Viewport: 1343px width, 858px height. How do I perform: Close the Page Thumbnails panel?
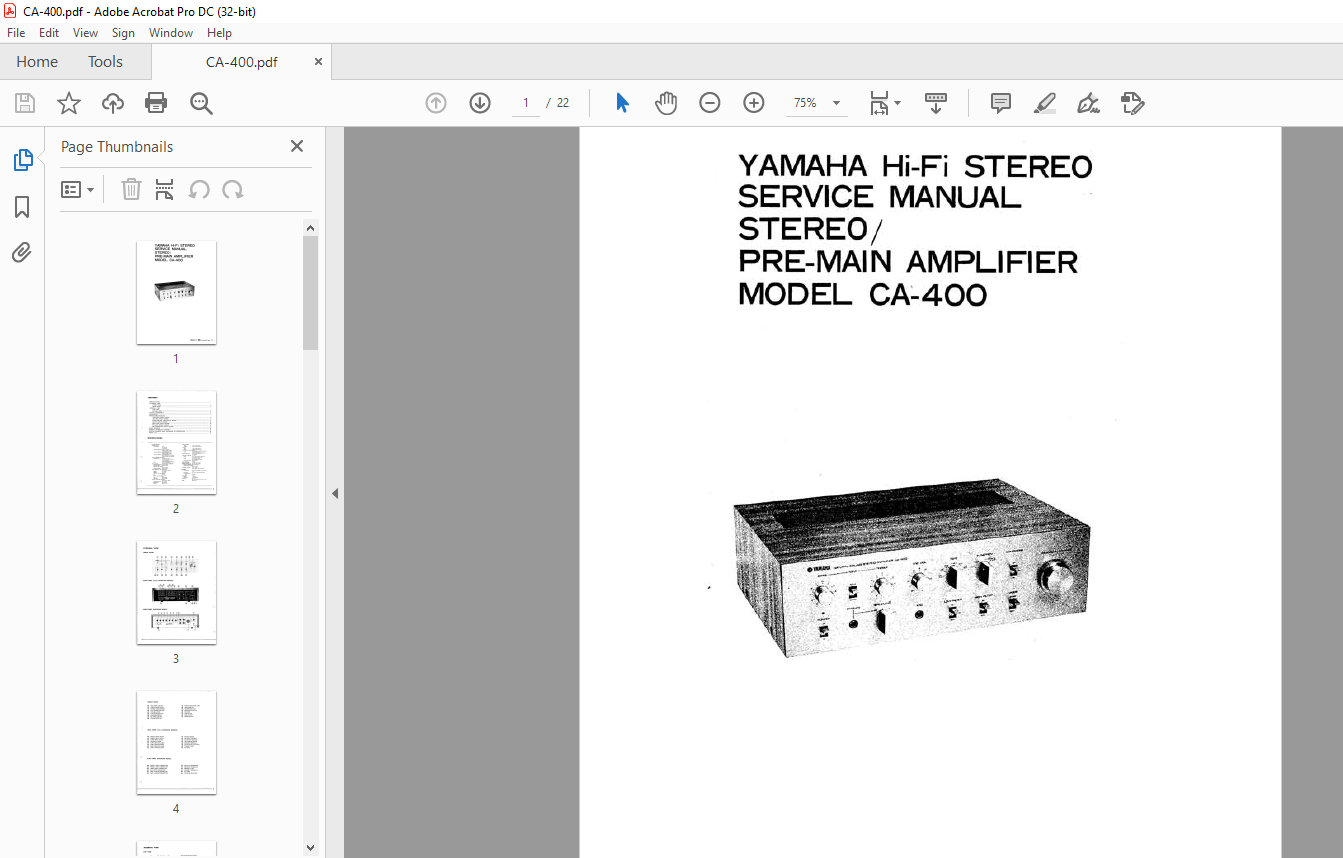[x=297, y=146]
